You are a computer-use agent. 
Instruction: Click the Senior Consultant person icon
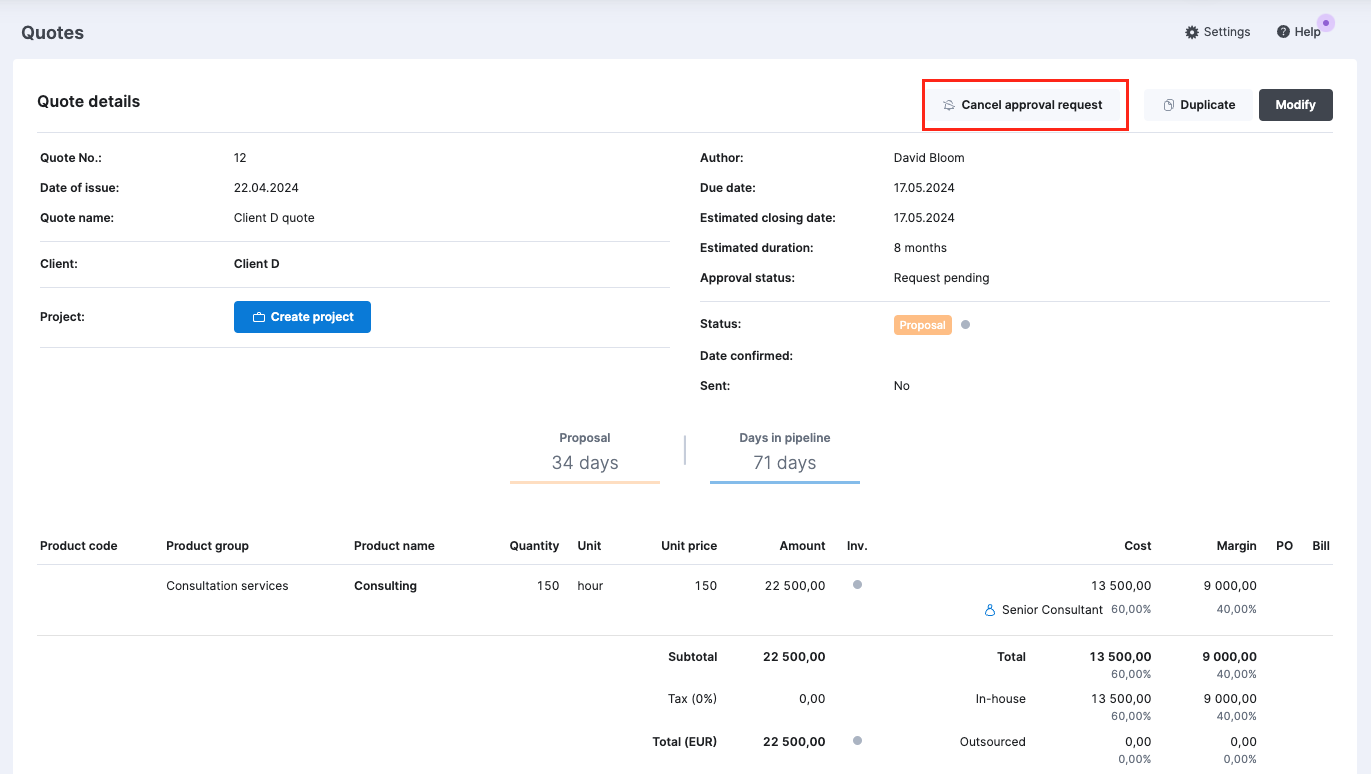[x=990, y=609]
